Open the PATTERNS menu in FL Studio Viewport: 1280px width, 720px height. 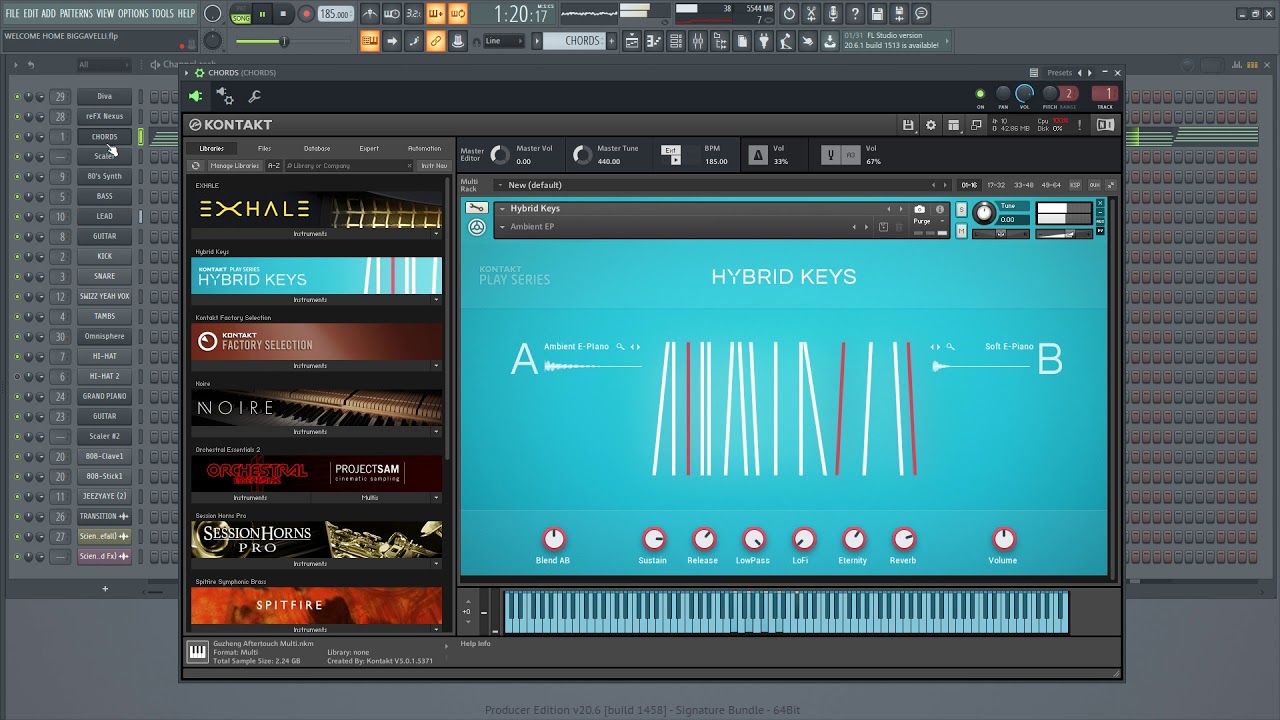tap(76, 13)
